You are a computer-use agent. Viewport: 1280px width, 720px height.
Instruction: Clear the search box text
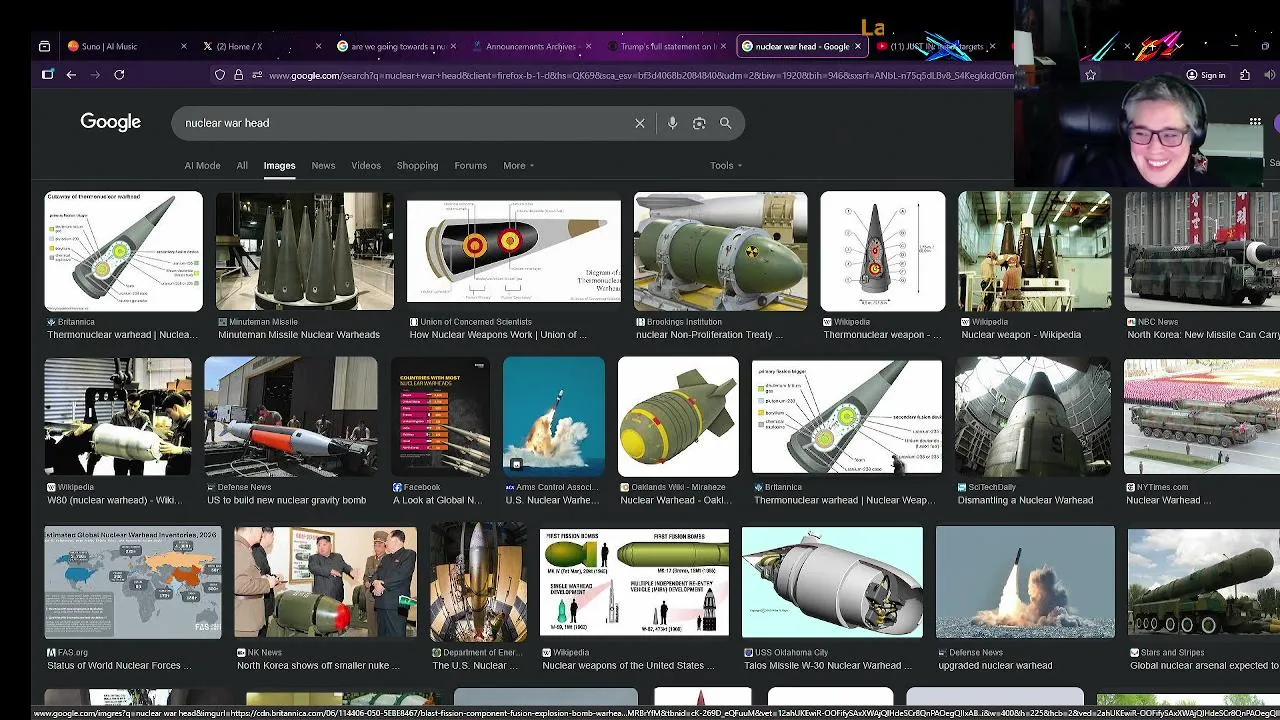coord(640,123)
